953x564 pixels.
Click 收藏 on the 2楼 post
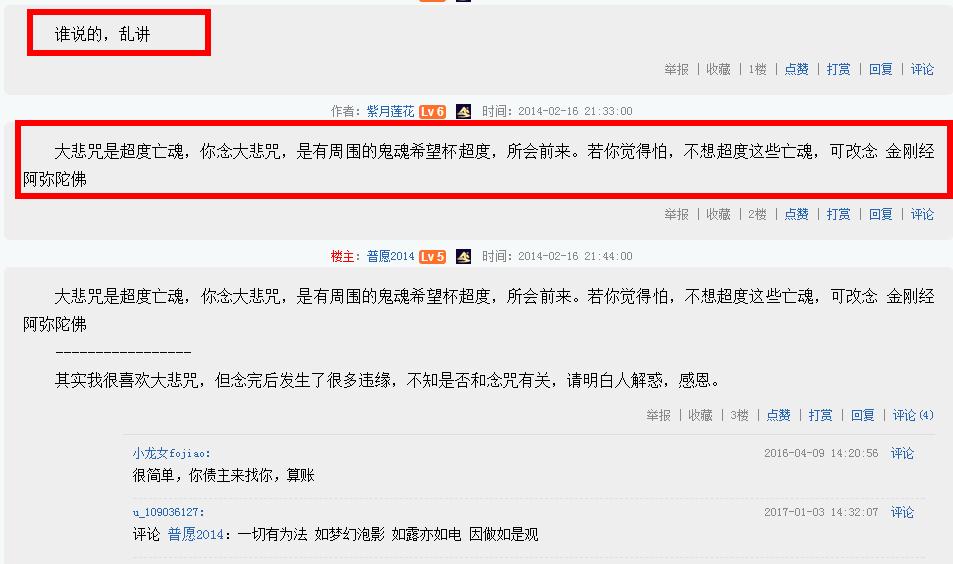click(718, 214)
